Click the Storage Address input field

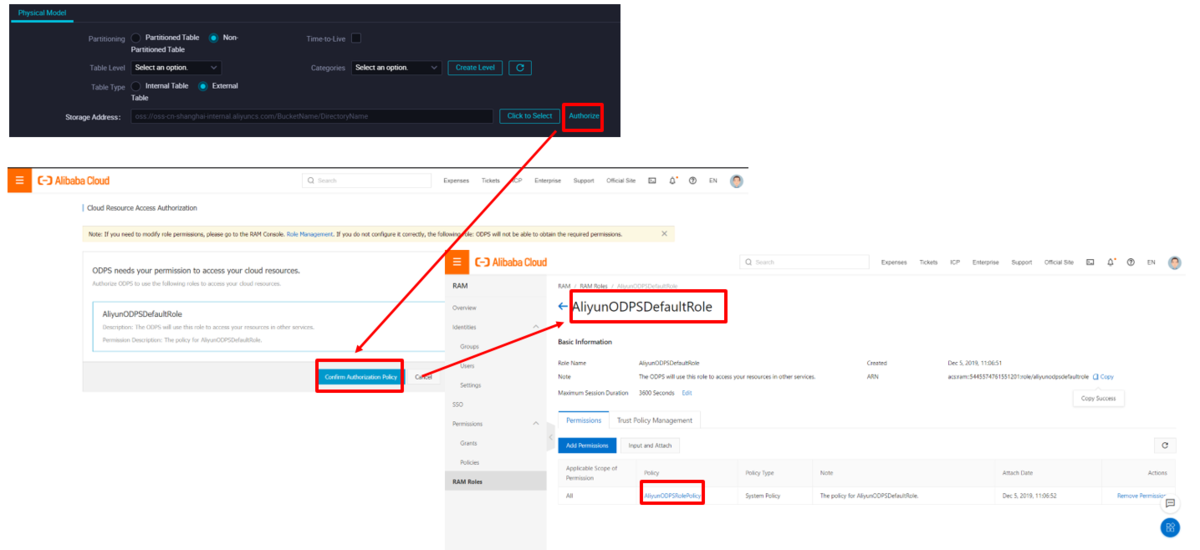pyautogui.click(x=310, y=116)
